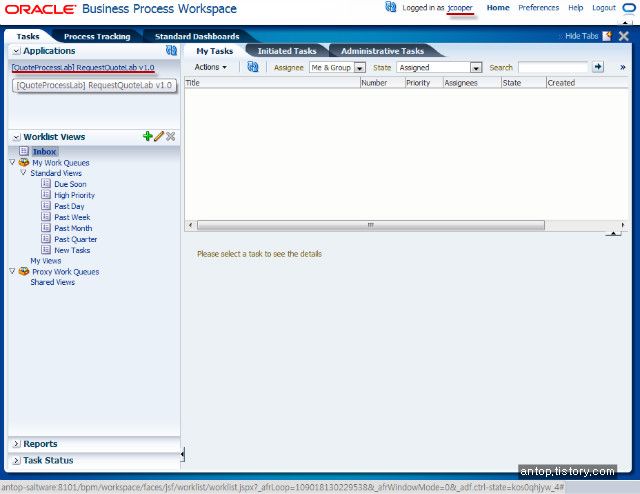
Task: Show more toolbar options via the double chevron
Action: coord(623,67)
